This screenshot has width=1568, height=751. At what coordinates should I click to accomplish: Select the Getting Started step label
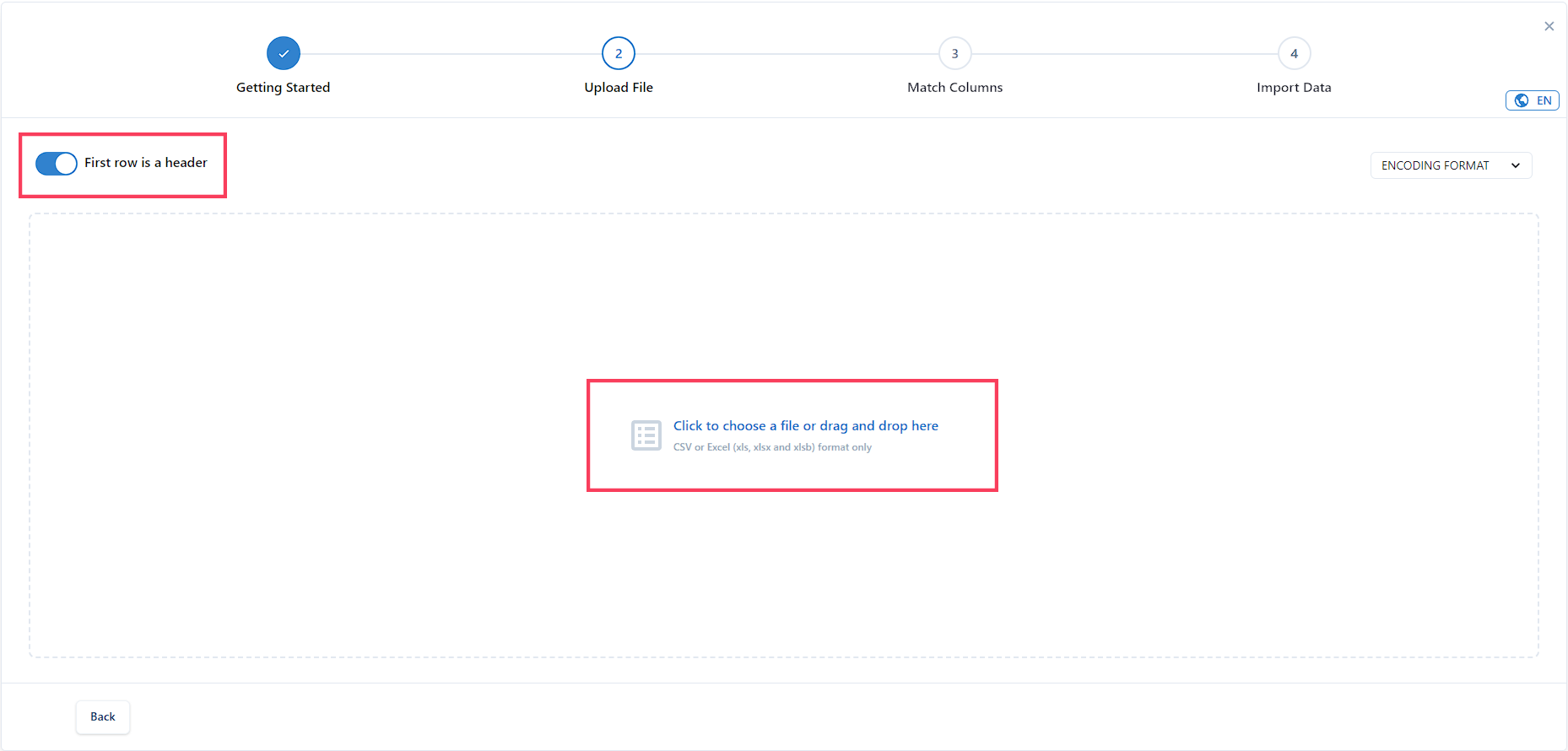point(284,88)
